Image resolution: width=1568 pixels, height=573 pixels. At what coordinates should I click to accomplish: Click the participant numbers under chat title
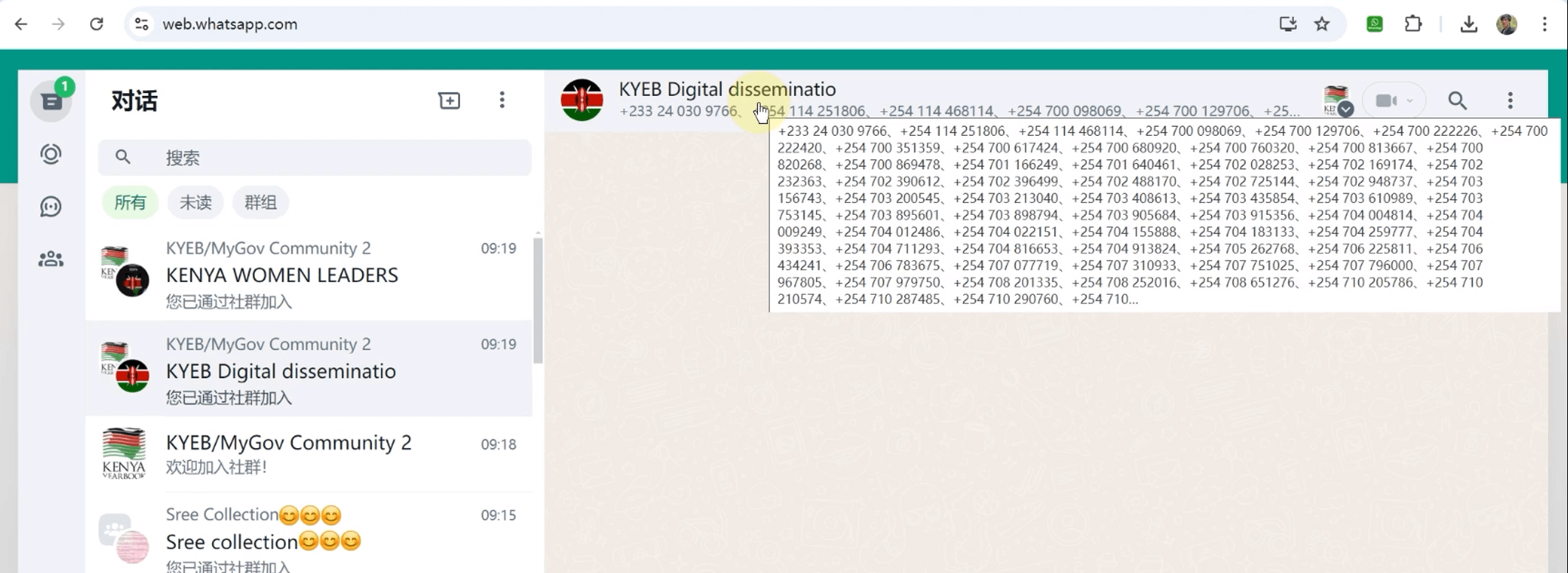959,111
